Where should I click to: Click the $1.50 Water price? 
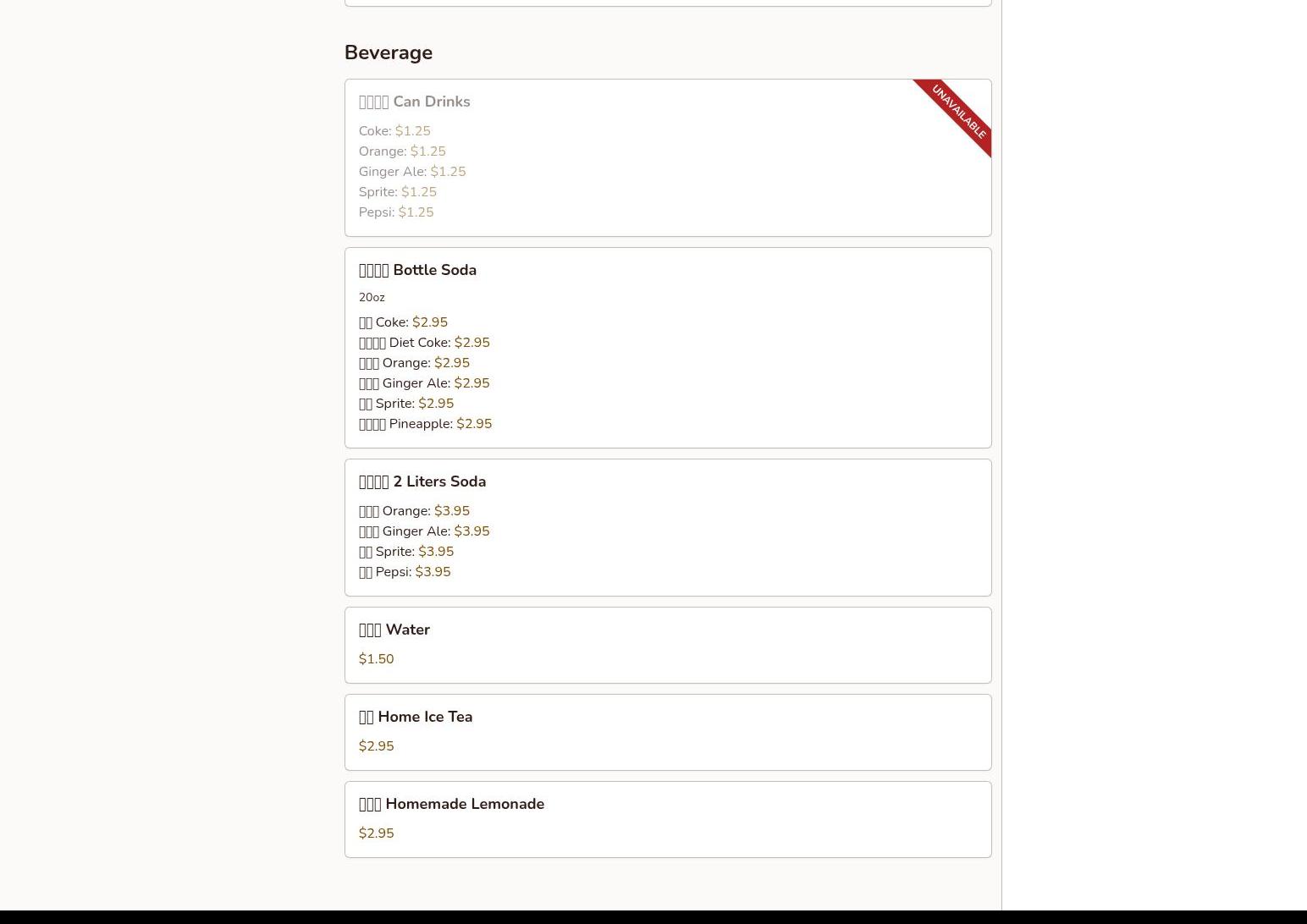click(x=376, y=659)
